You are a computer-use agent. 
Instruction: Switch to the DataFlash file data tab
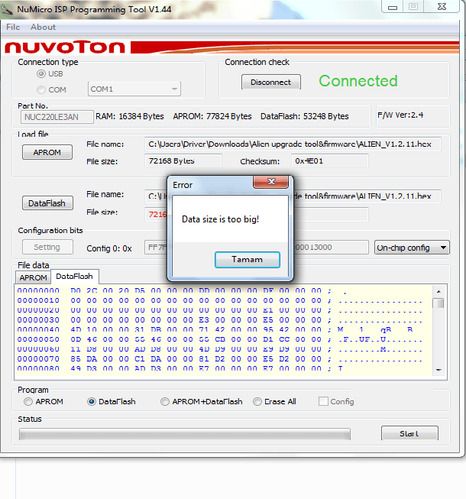point(75,277)
